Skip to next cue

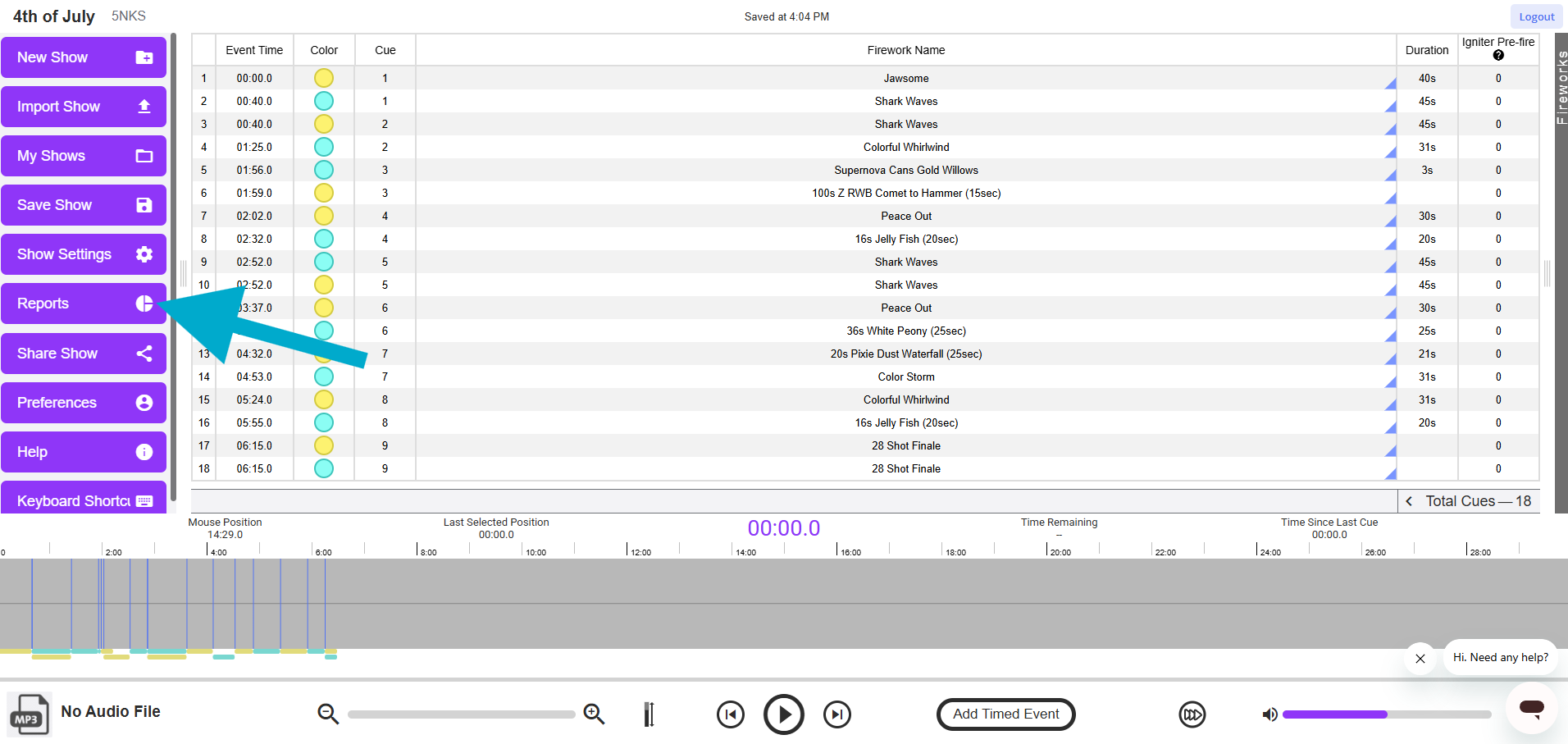click(836, 714)
